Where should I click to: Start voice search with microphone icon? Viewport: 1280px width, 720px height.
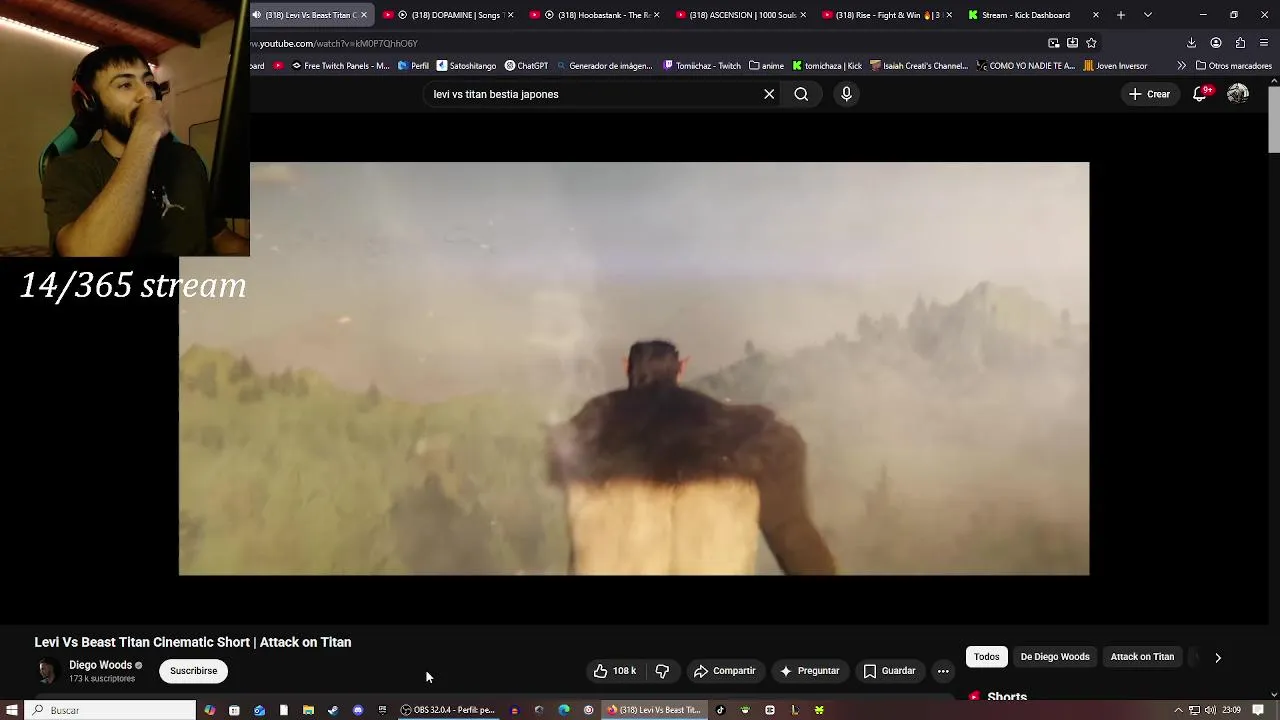pyautogui.click(x=846, y=94)
